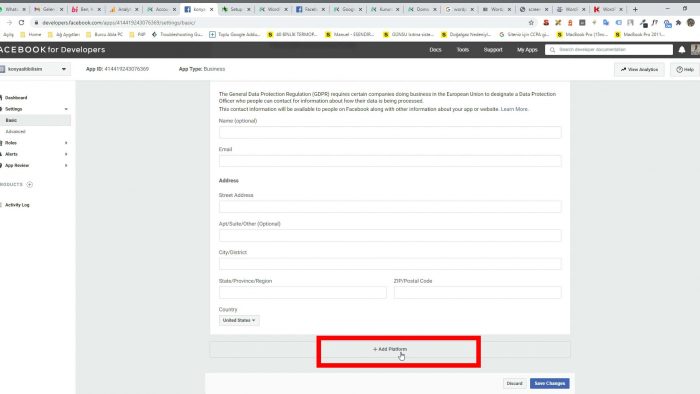Switch to the Gmail browser tab
The height and width of the screenshot is (394, 700).
click(x=49, y=9)
